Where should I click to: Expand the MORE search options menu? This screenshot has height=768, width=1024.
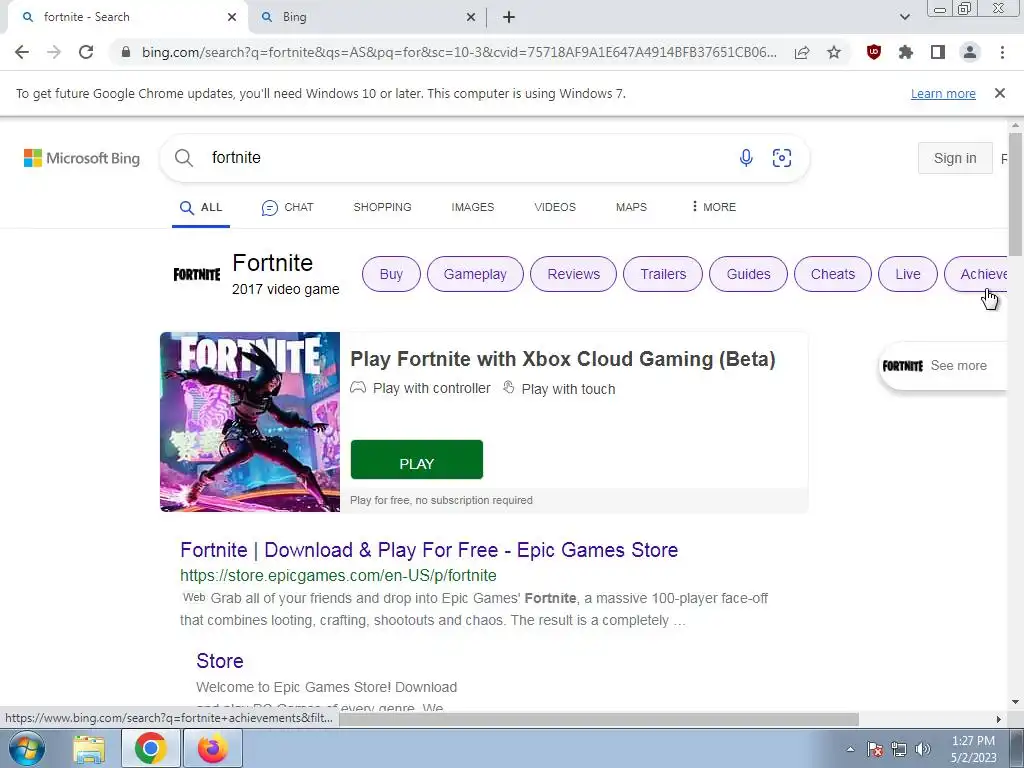(713, 207)
